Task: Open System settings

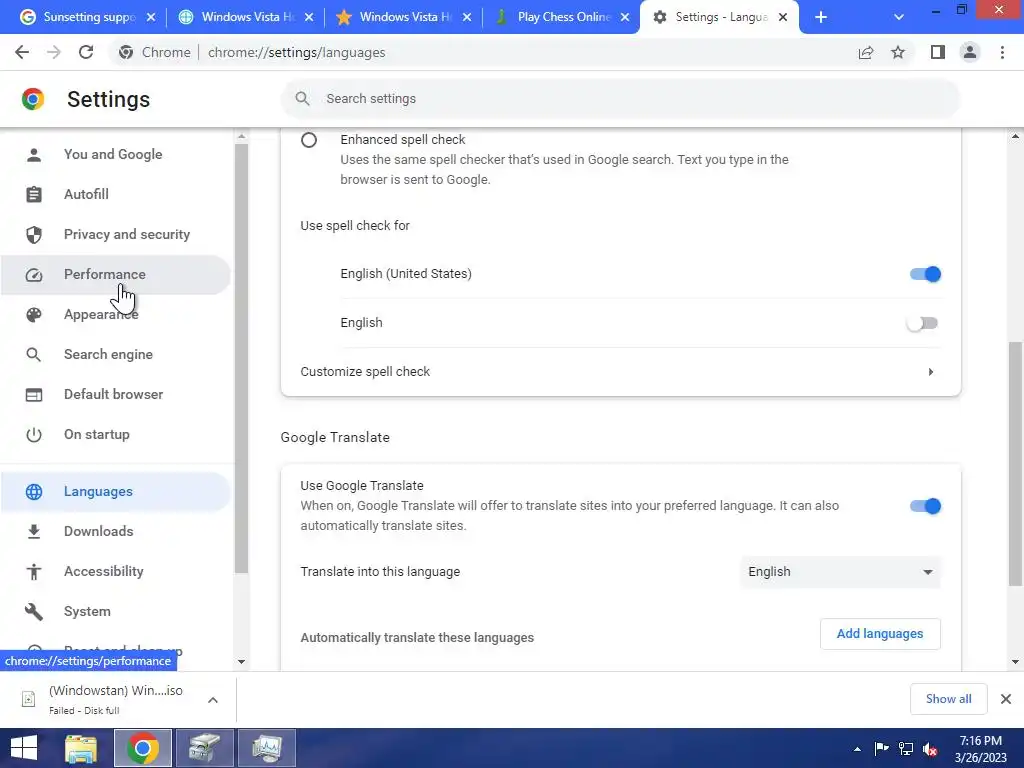Action: pyautogui.click(x=115, y=612)
